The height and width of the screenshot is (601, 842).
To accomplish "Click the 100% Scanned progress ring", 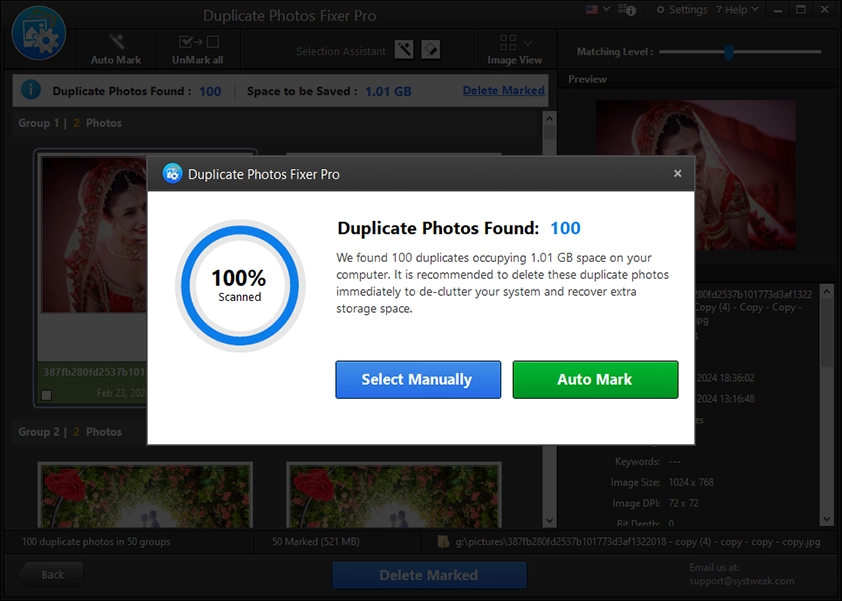I will pos(240,286).
